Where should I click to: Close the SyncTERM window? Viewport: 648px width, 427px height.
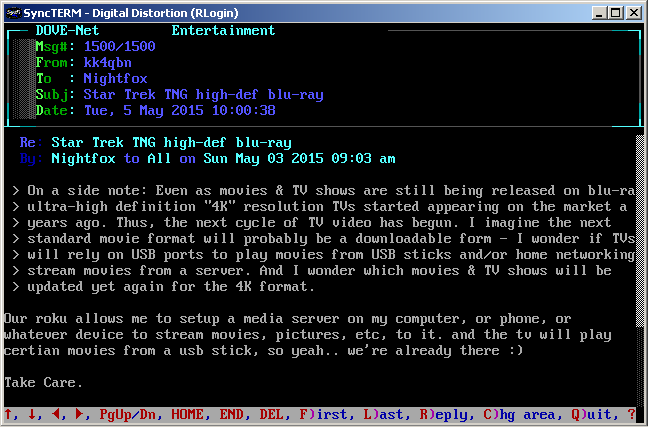pos(634,12)
